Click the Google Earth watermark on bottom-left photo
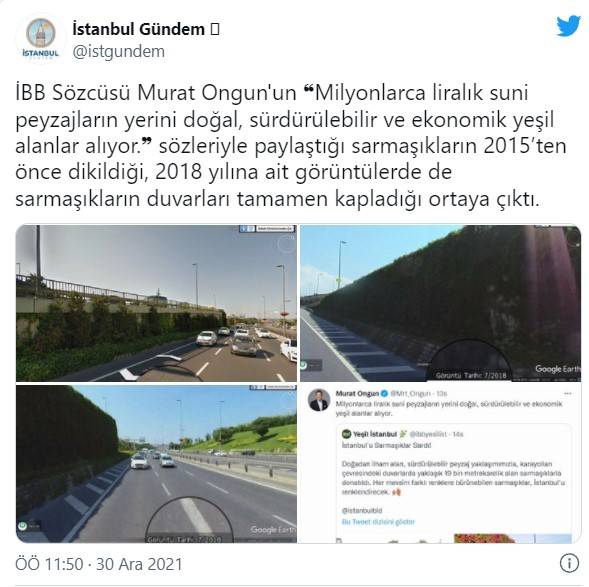This screenshot has height=587, width=589. (273, 530)
